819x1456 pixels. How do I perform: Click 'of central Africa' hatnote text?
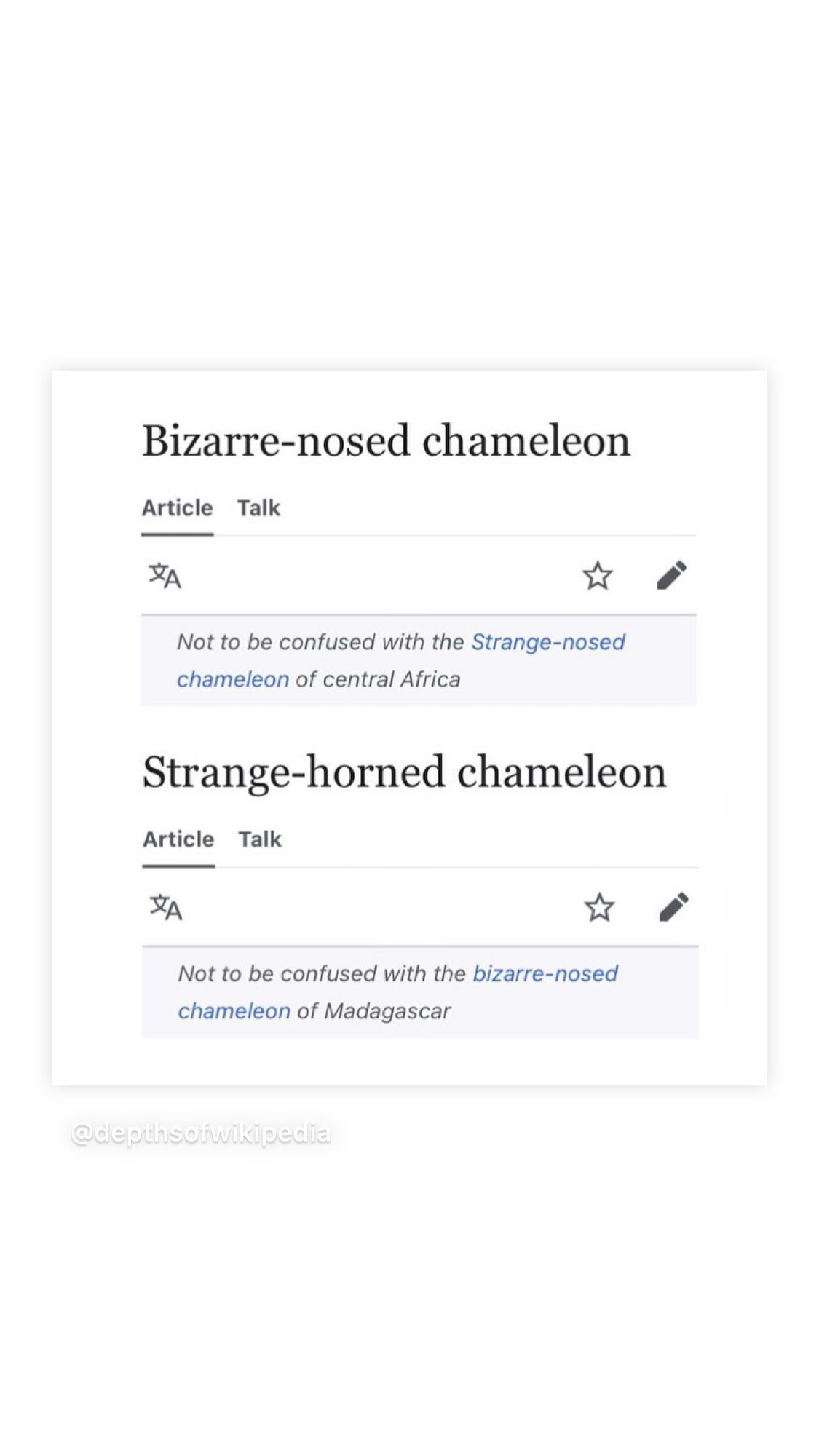377,679
